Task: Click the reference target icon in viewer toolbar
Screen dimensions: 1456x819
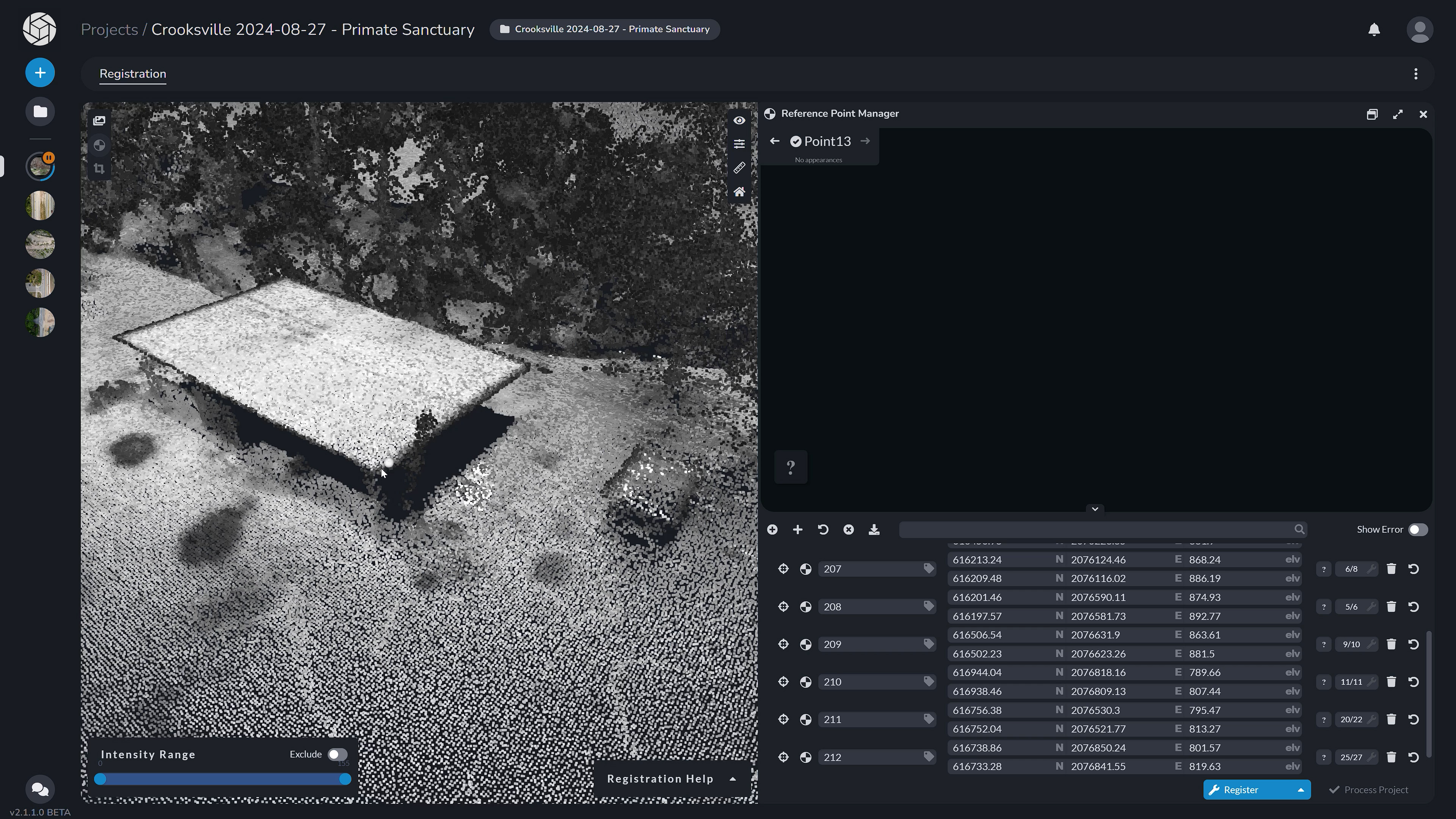Action: (99, 145)
